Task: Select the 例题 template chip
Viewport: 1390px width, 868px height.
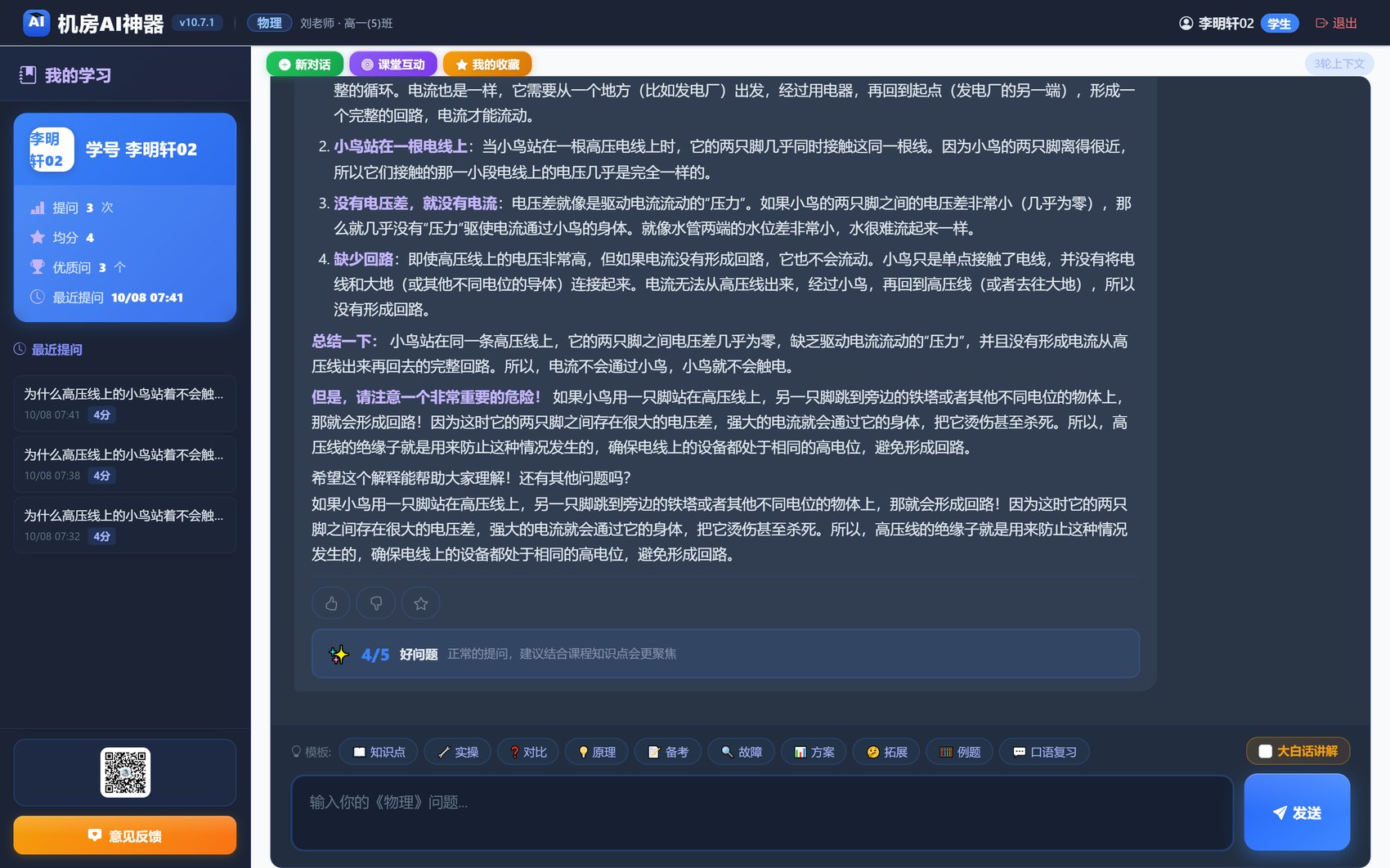Action: 960,751
